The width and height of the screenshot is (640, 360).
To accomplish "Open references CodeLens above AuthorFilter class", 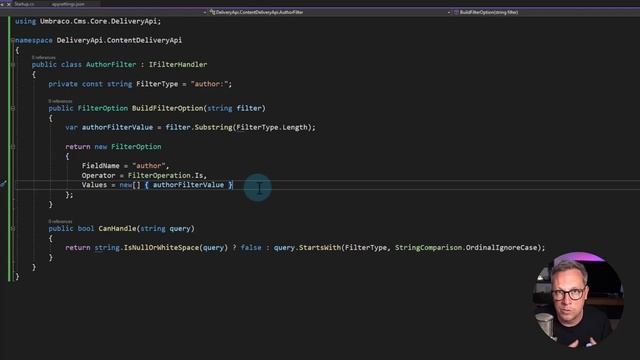I will pos(44,58).
